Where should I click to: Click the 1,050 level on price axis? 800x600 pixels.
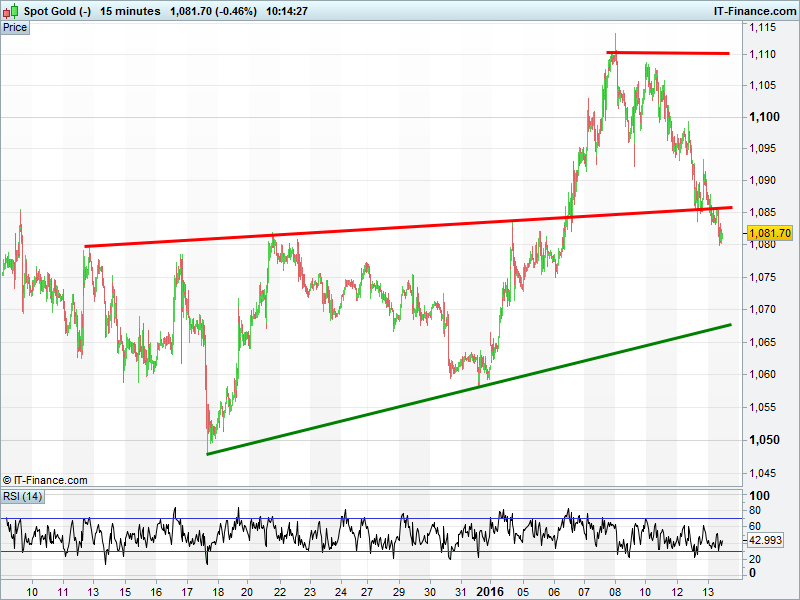click(765, 440)
